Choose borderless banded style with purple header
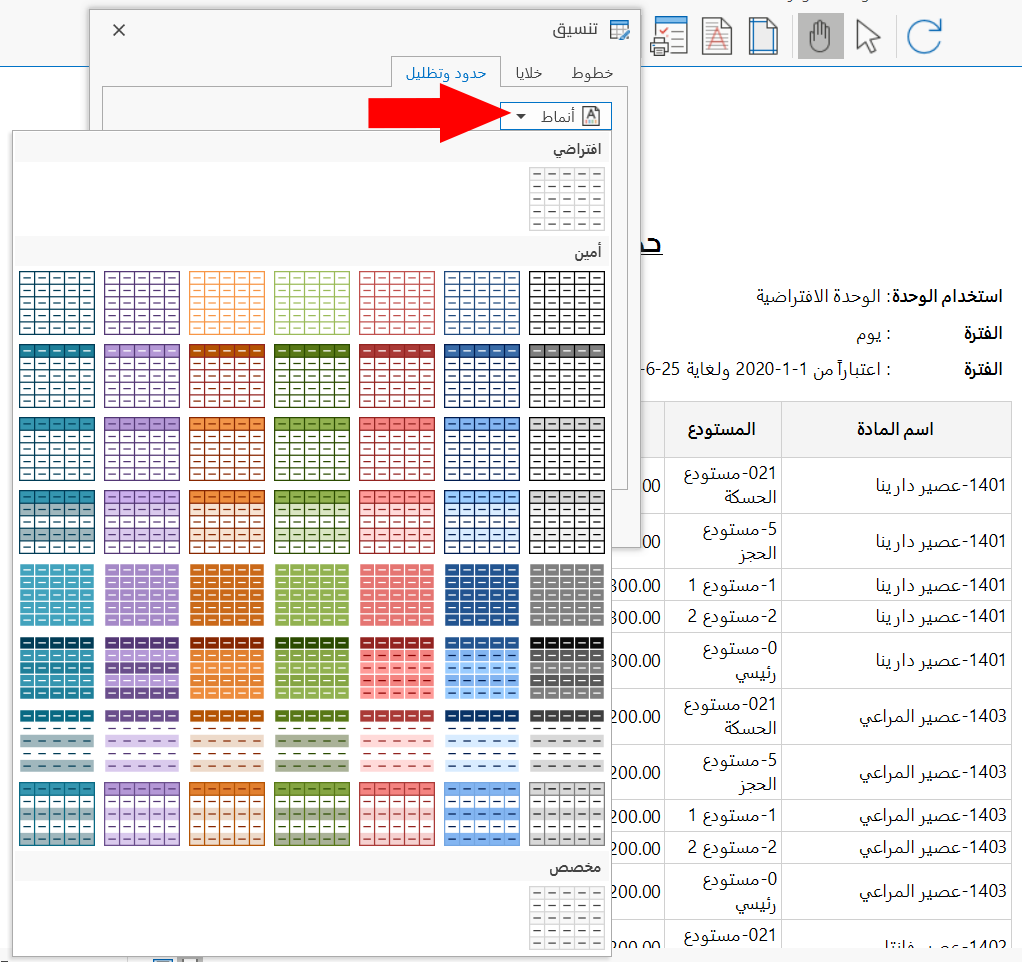This screenshot has width=1022, height=962. 142,741
